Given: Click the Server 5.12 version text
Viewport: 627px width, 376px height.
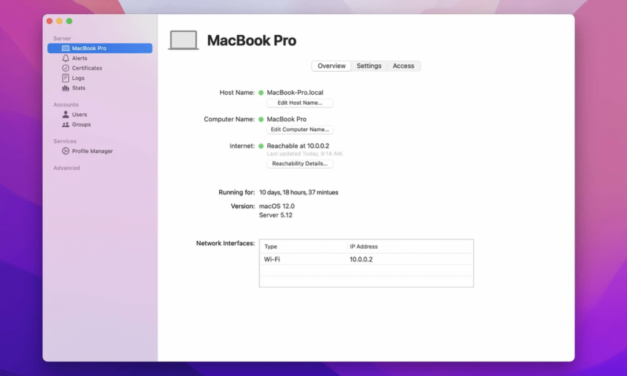Looking at the screenshot, I should tap(276, 215).
